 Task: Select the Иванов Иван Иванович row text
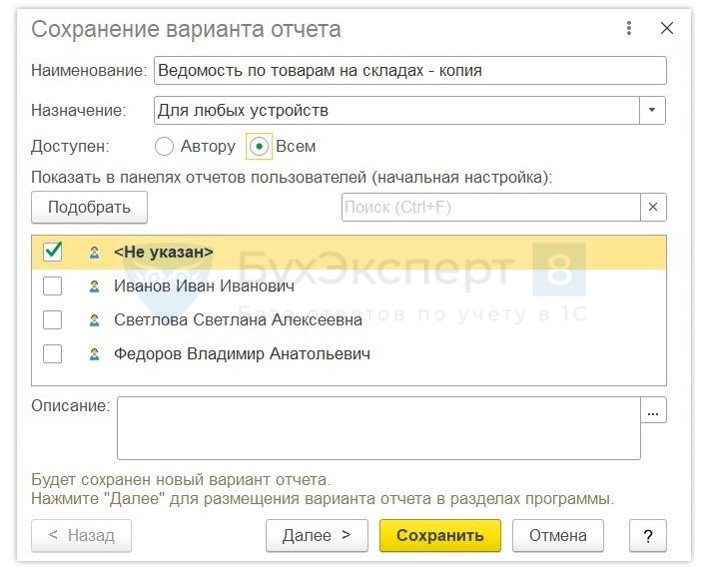[x=204, y=286]
